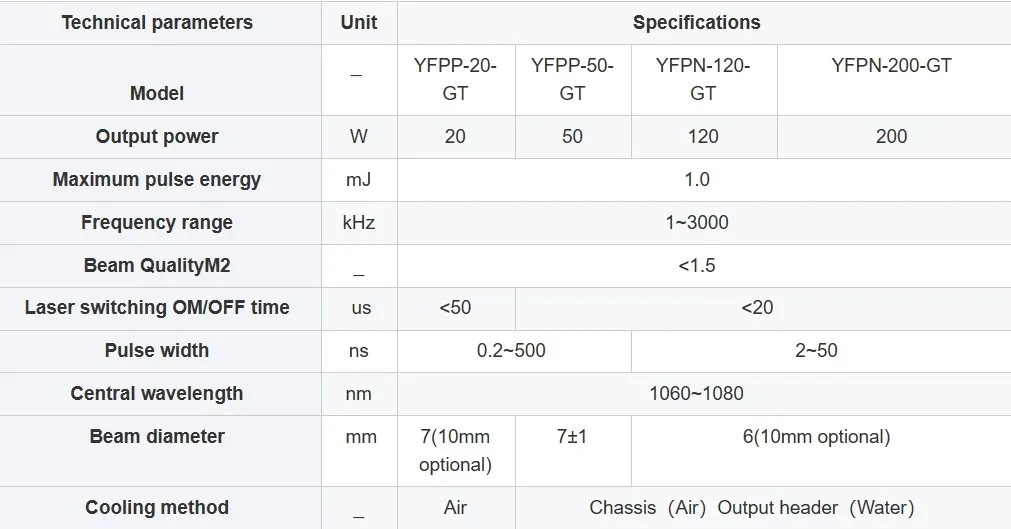Screen dimensions: 1011x529
Task: Click the 1~3000 frequency range value
Action: click(697, 223)
